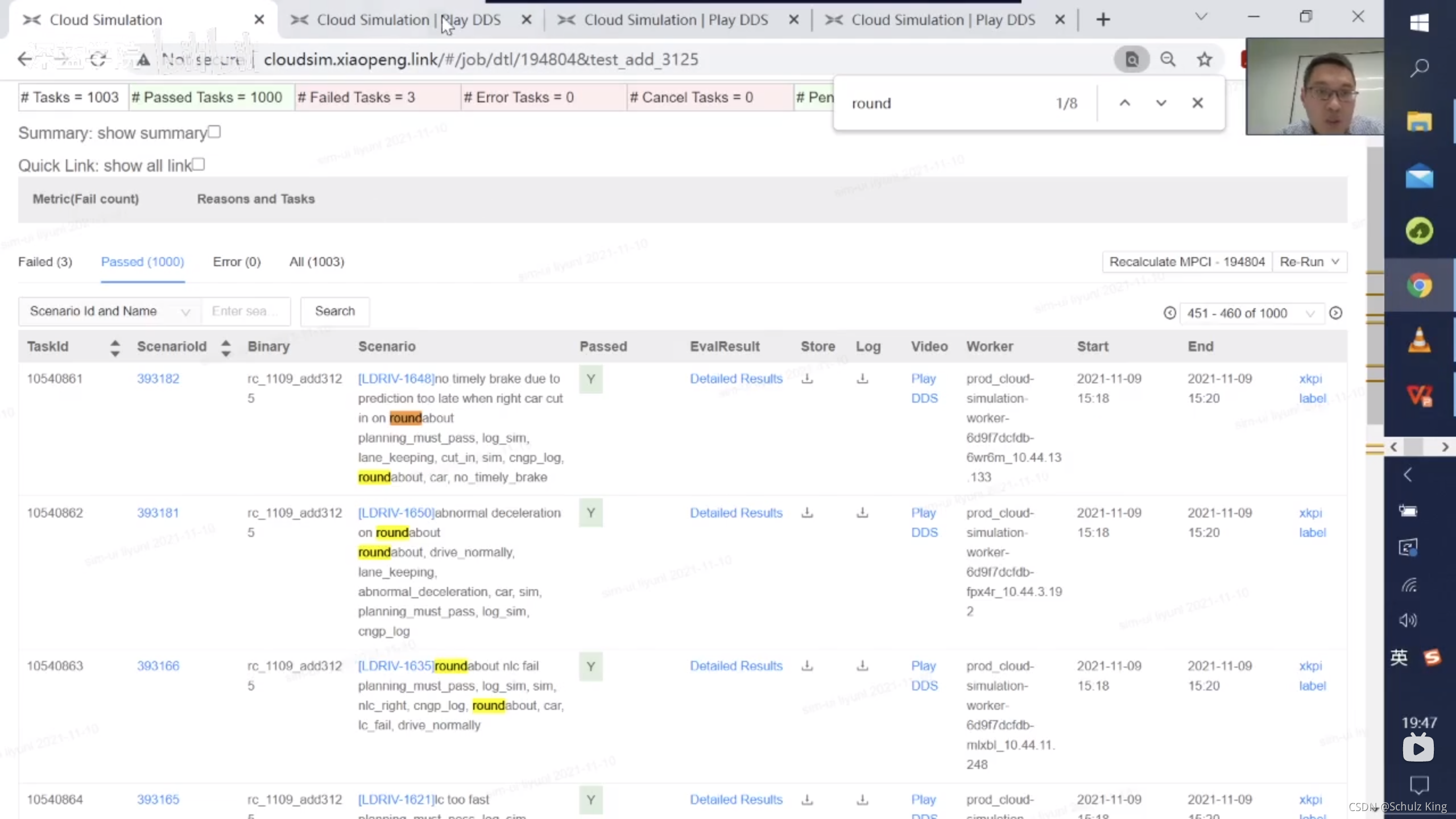Open Chrome from the Windows taskbar
1456x819 pixels.
[x=1419, y=286]
